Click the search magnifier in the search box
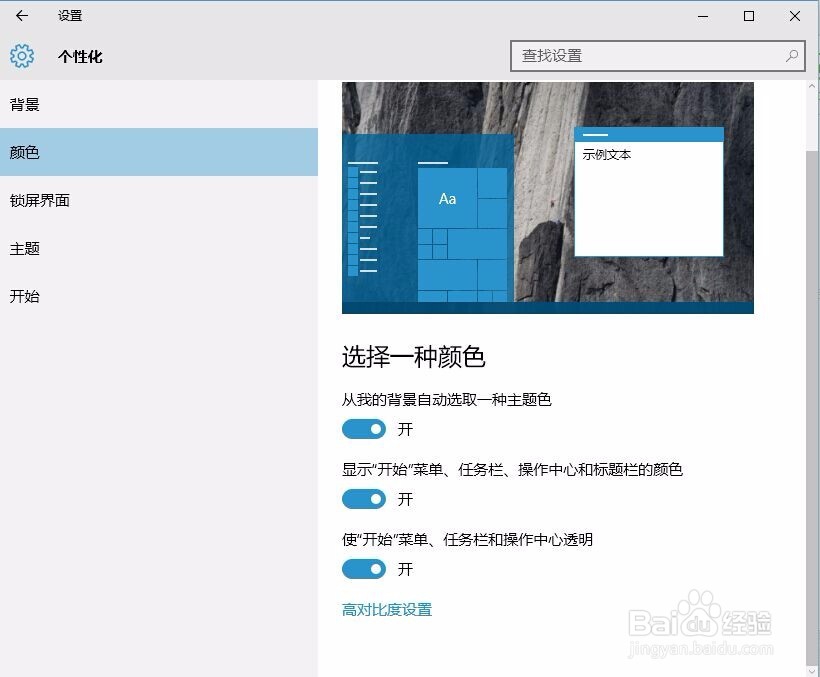Viewport: 820px width, 677px height. (x=791, y=56)
